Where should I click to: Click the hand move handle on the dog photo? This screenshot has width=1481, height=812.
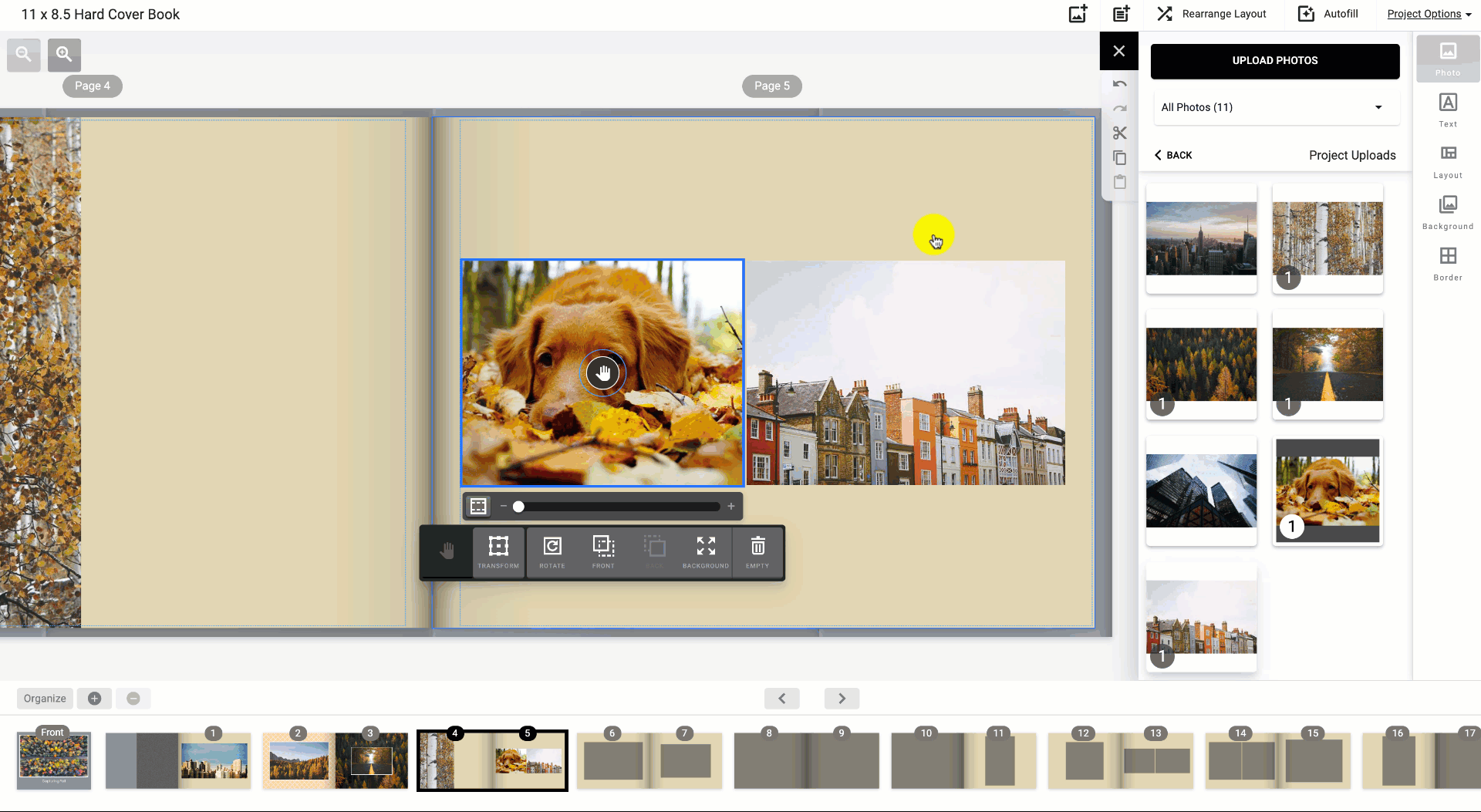pos(603,373)
